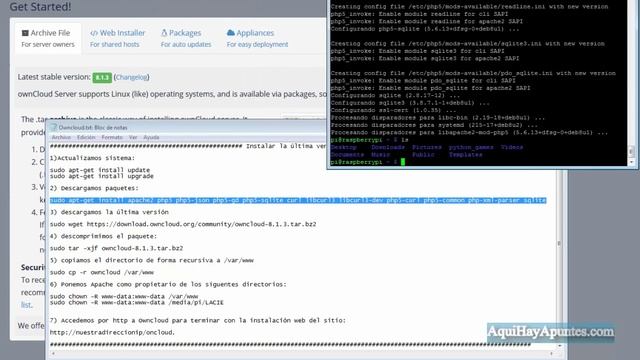640x360 pixels.
Task: Click the chown /media/pi/LACIE line
Action: [x=137, y=302]
